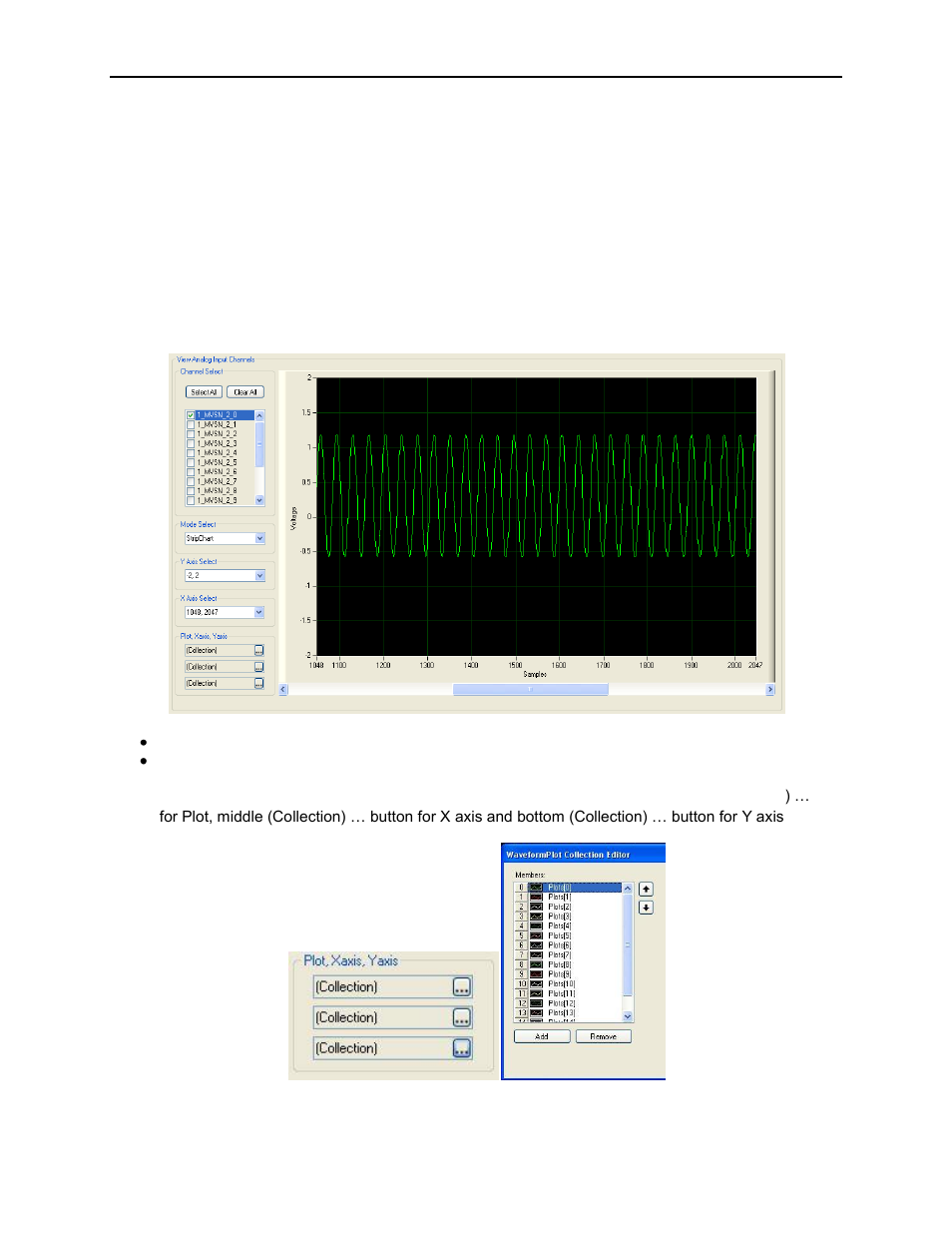952x1233 pixels.
Task: Uncheck channel 1_MVSN_2_0
Action: (x=191, y=415)
